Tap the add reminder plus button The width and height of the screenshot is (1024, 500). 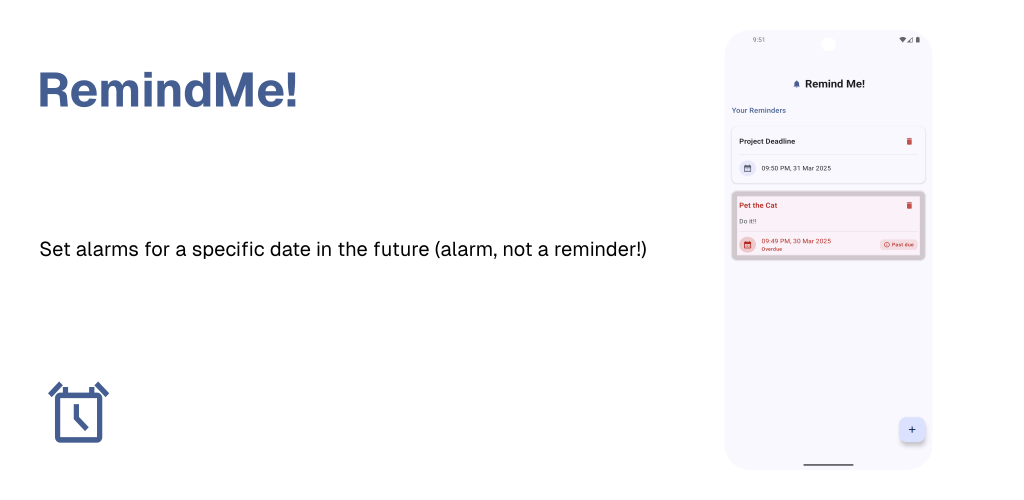coord(912,429)
